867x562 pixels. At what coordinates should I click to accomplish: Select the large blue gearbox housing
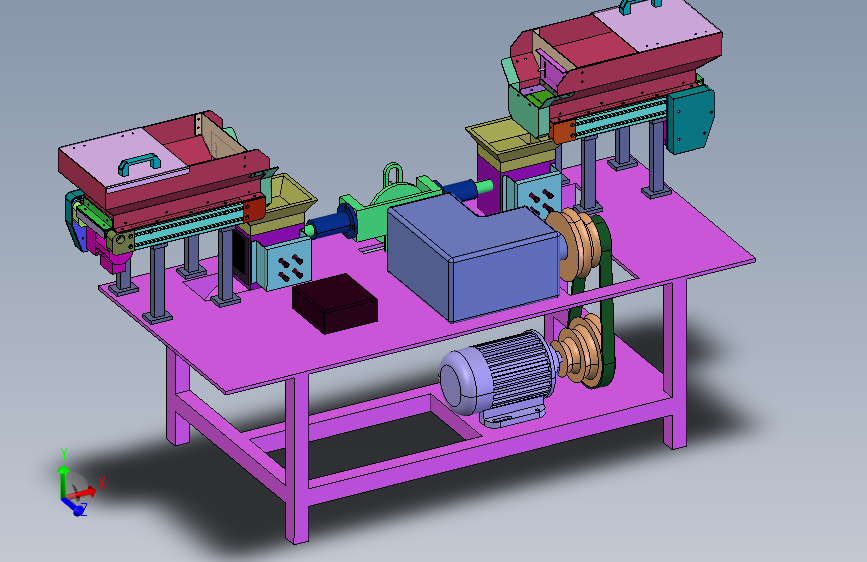coord(474,259)
